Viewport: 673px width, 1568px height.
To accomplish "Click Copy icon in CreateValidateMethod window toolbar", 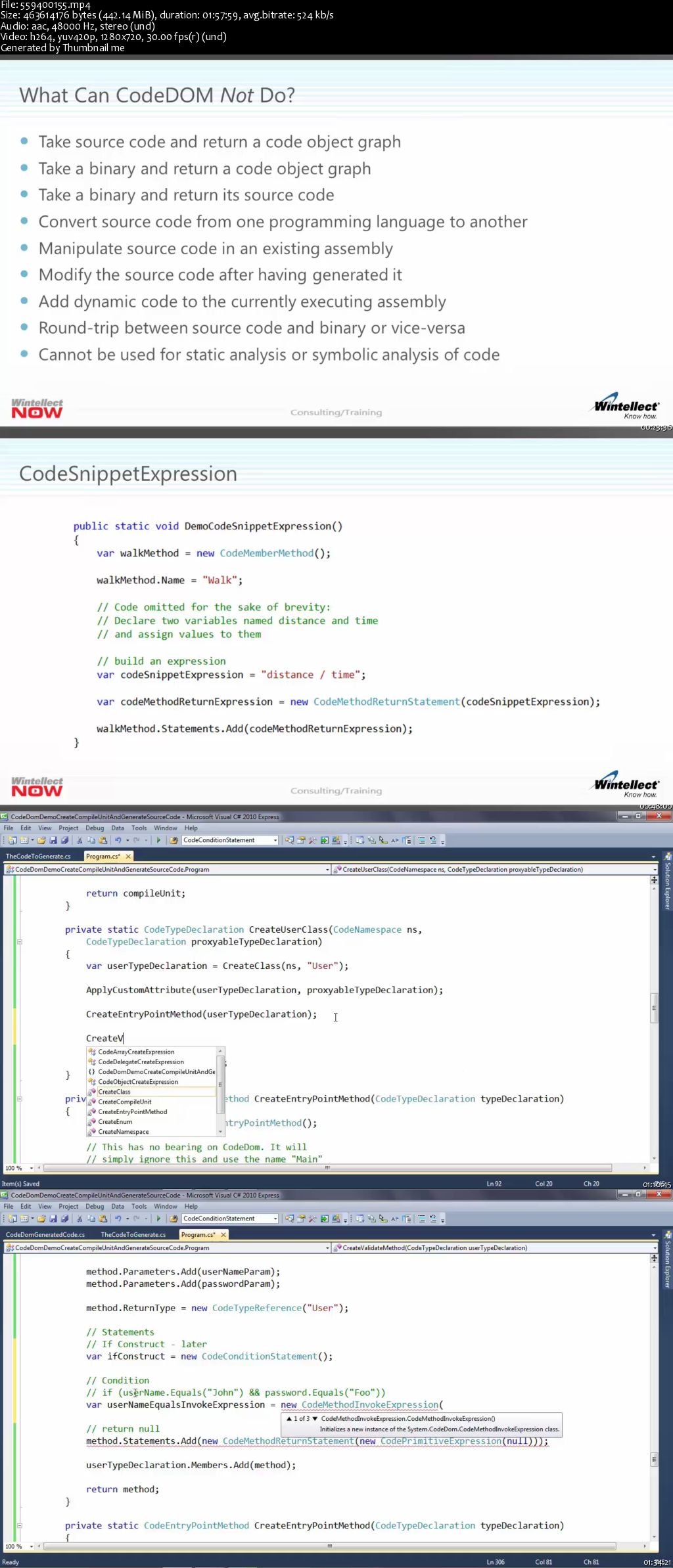I will pos(91,1219).
